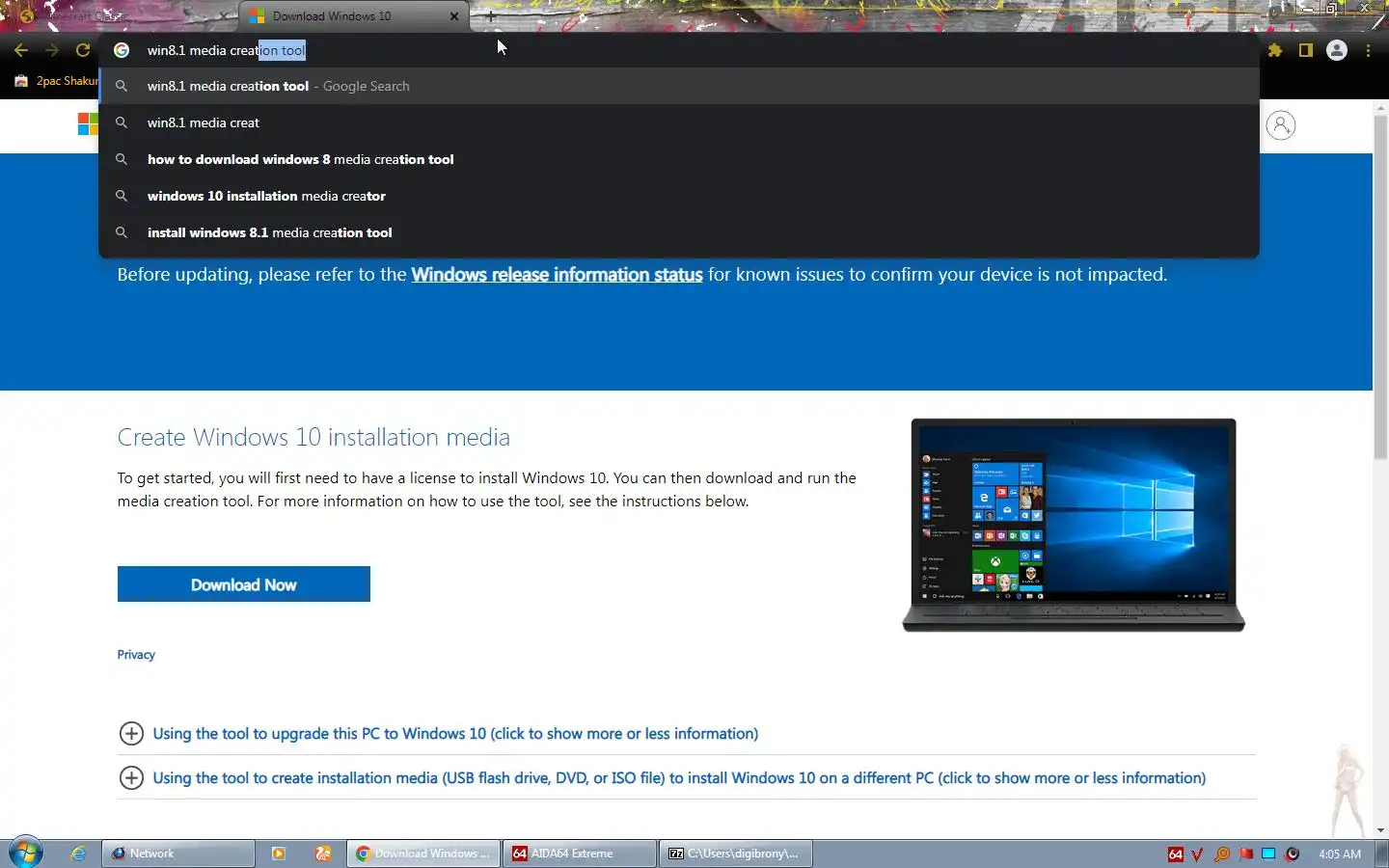
Task: Click the 'Create Windows 10 installation media' heading
Action: [x=313, y=437]
